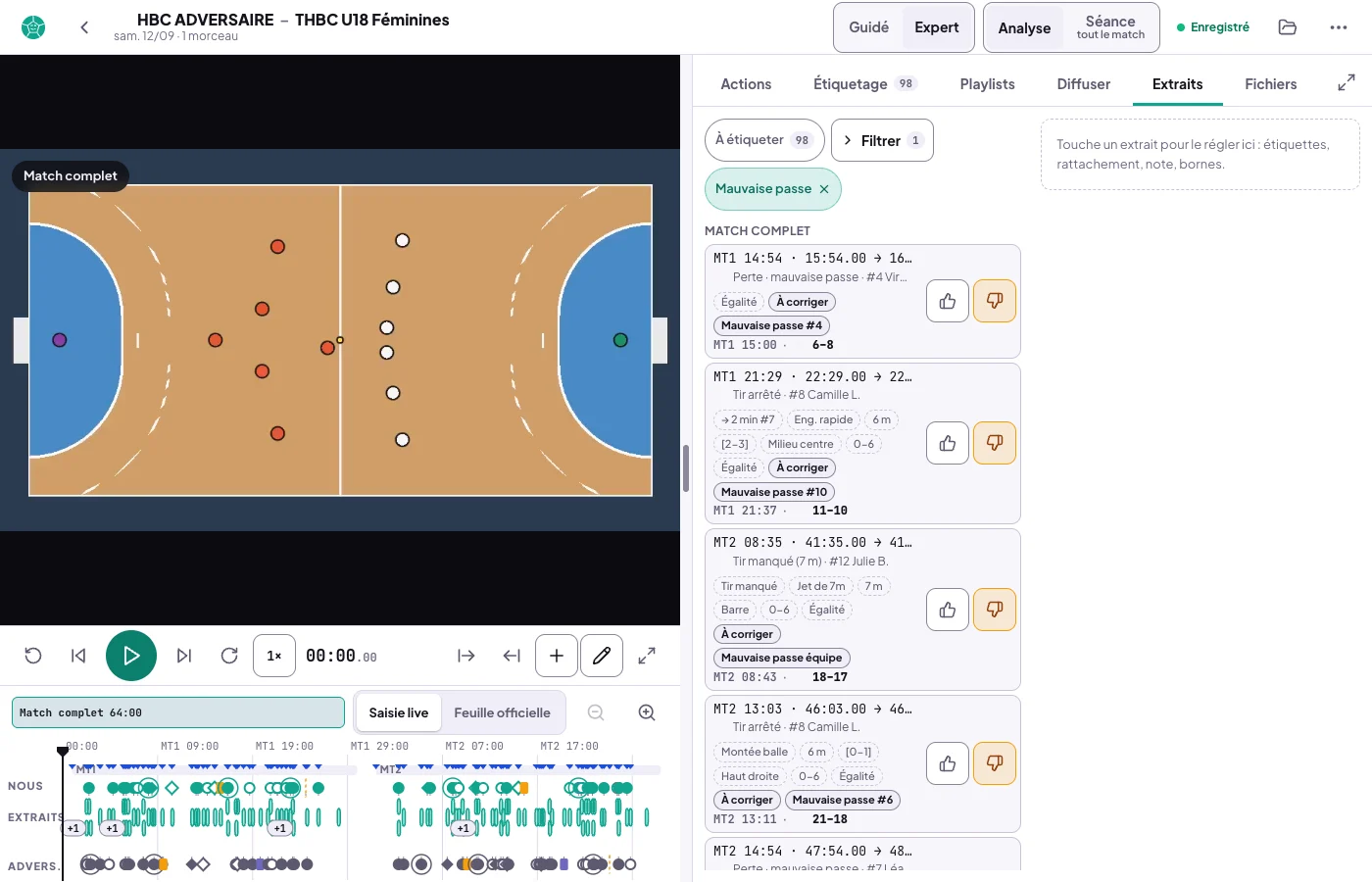Open the folder icon in header

pos(1288,27)
